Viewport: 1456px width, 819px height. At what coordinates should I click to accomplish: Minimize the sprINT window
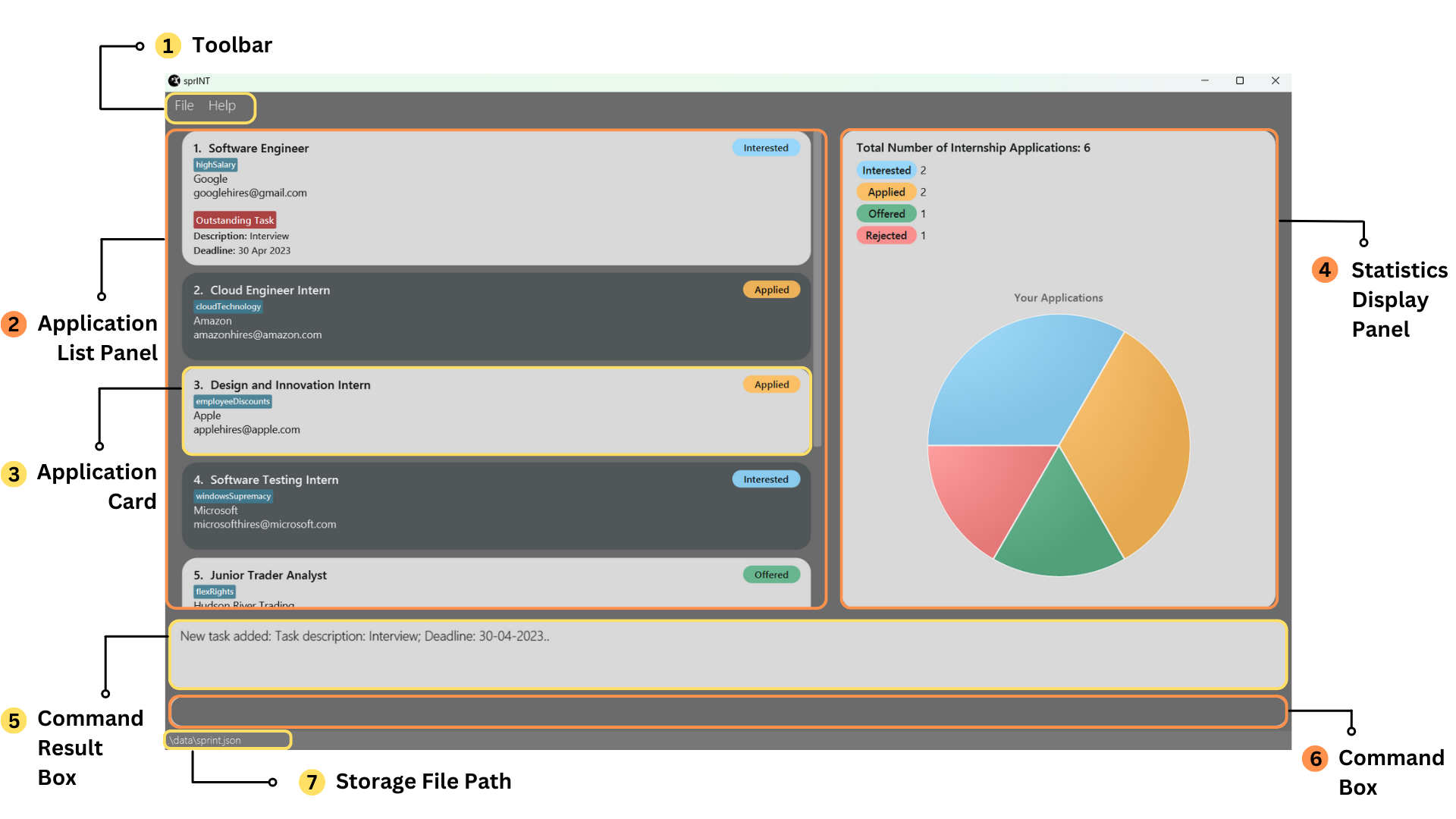[x=1205, y=80]
